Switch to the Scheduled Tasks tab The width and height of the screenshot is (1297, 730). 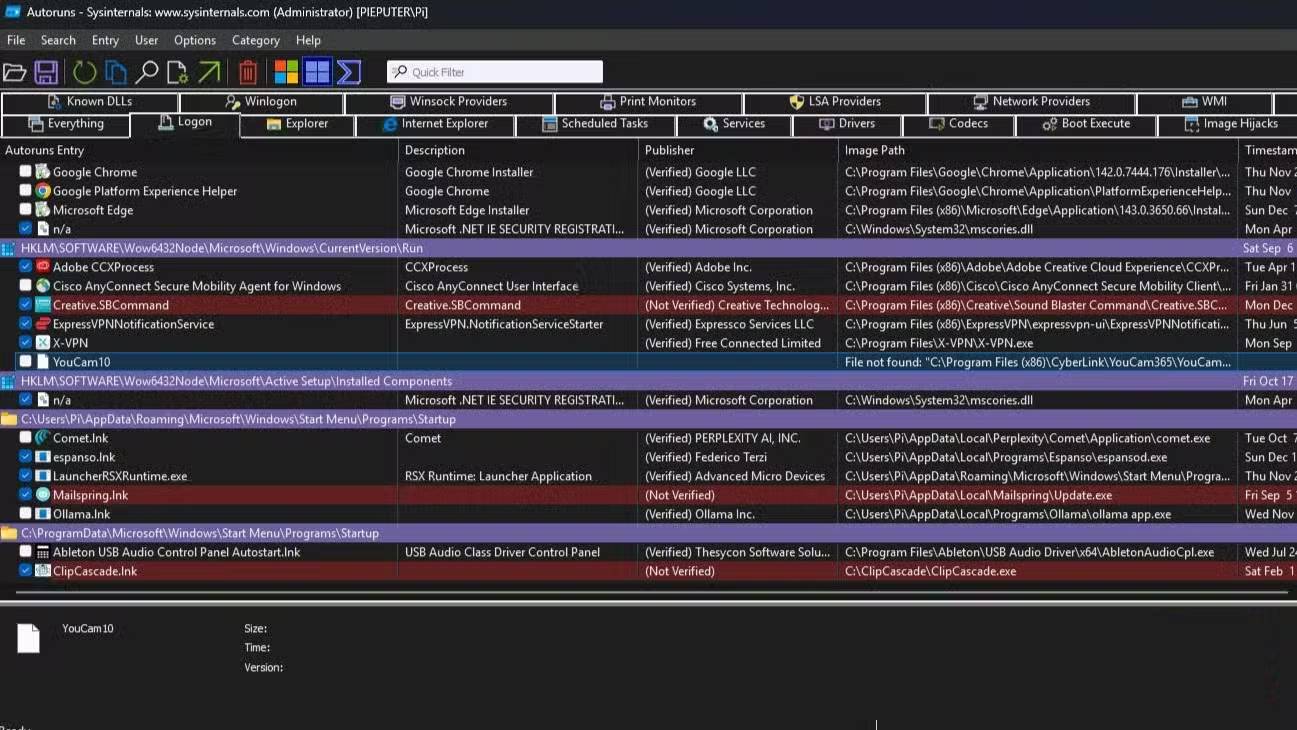[x=595, y=124]
